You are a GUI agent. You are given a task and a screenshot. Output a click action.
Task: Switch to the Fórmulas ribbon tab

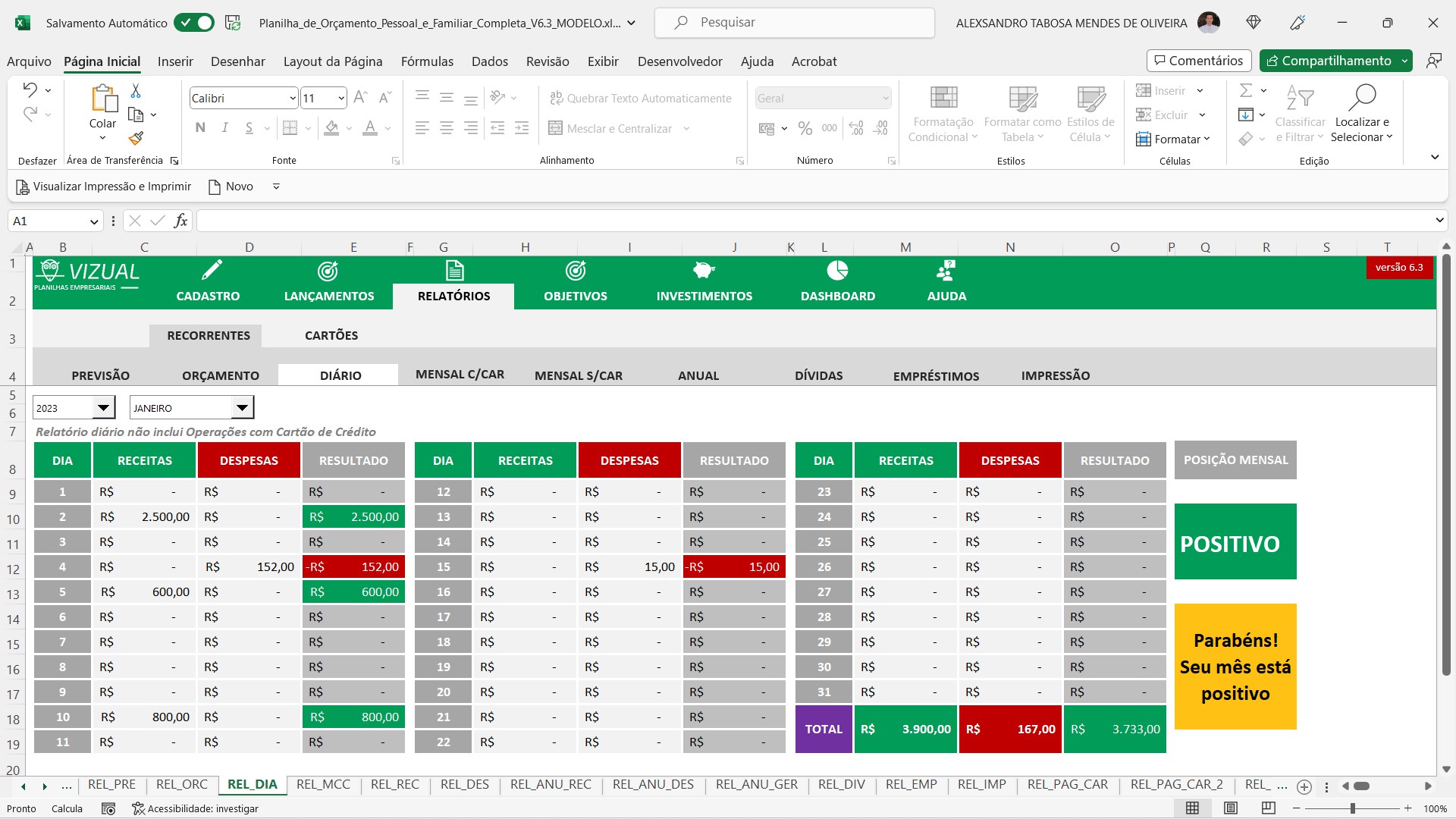(427, 61)
